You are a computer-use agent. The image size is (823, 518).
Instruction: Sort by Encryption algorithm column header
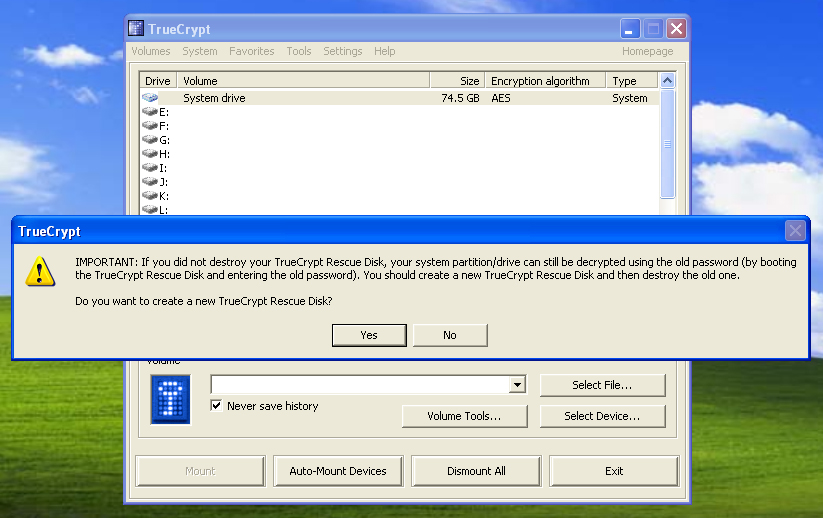point(545,81)
